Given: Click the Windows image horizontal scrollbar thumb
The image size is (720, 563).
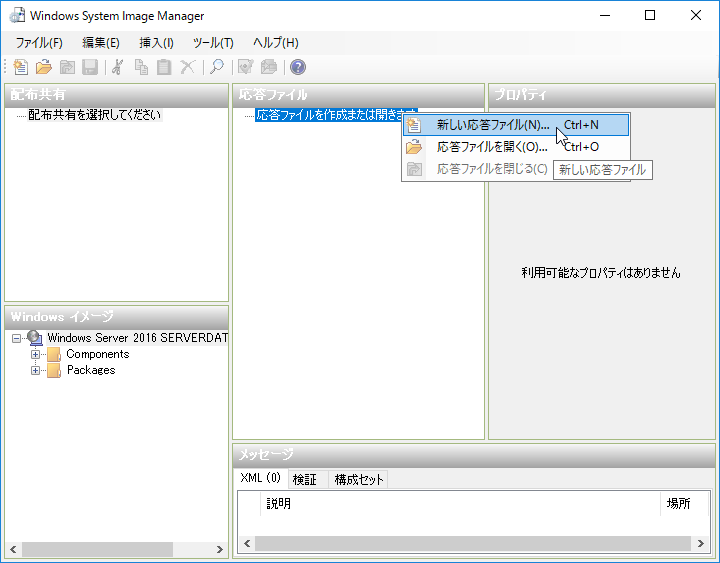Looking at the screenshot, I should click(97, 550).
